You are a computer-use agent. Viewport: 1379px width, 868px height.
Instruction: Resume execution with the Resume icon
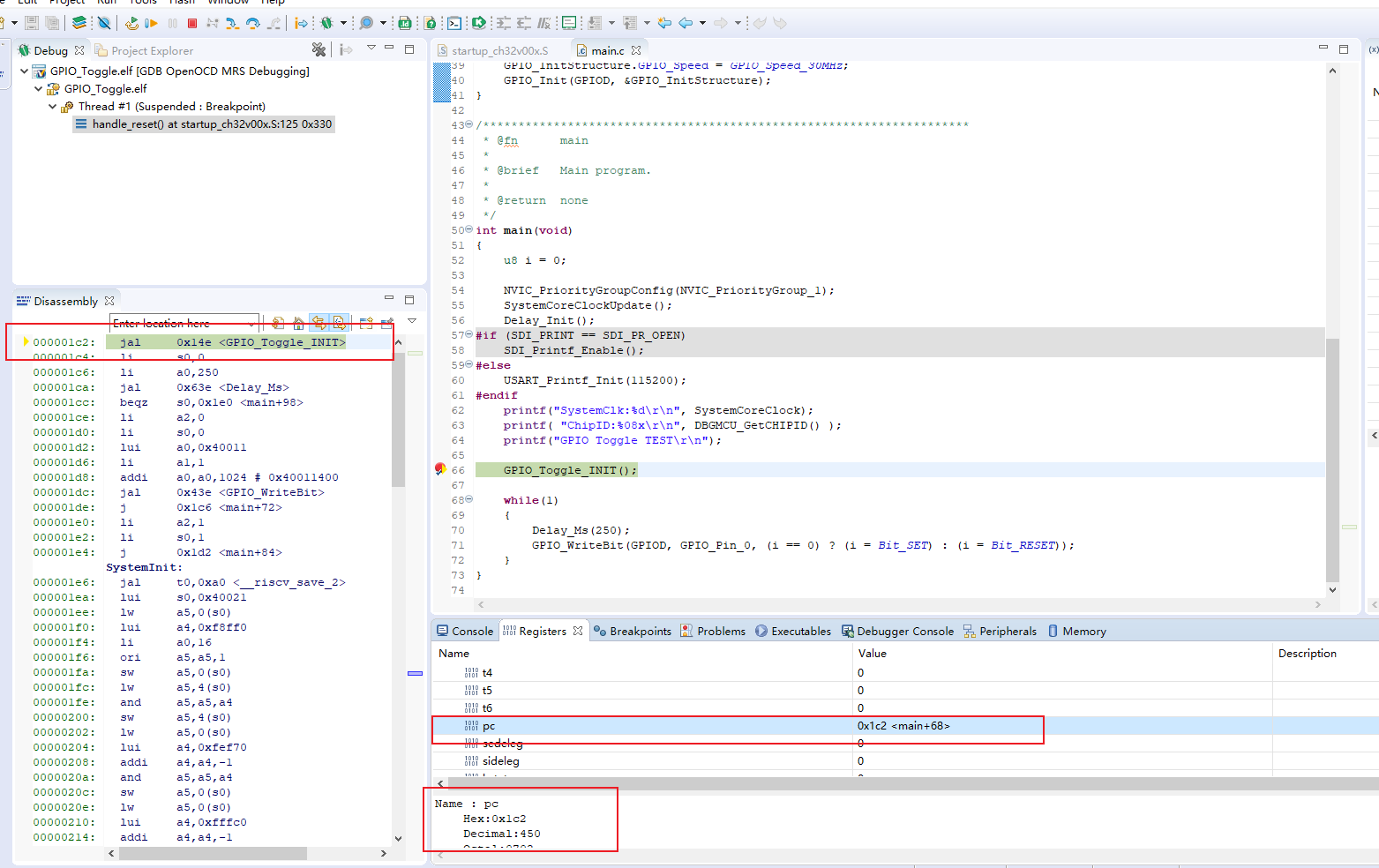tap(152, 23)
